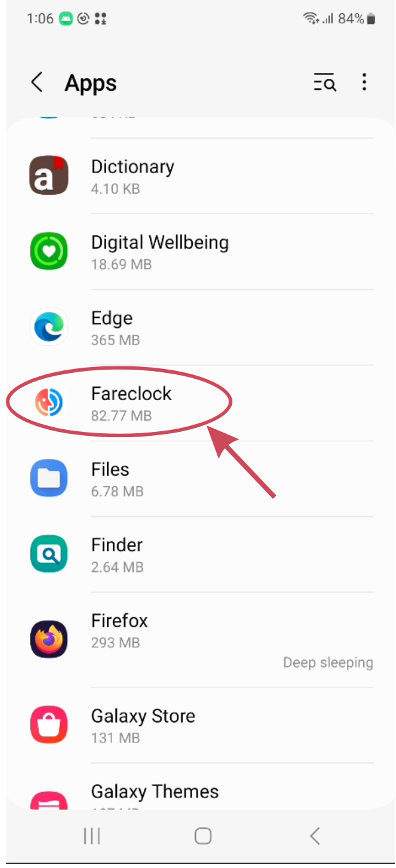Tap the Fareclock app icon
Image resolution: width=396 pixels, height=868 pixels.
click(49, 402)
